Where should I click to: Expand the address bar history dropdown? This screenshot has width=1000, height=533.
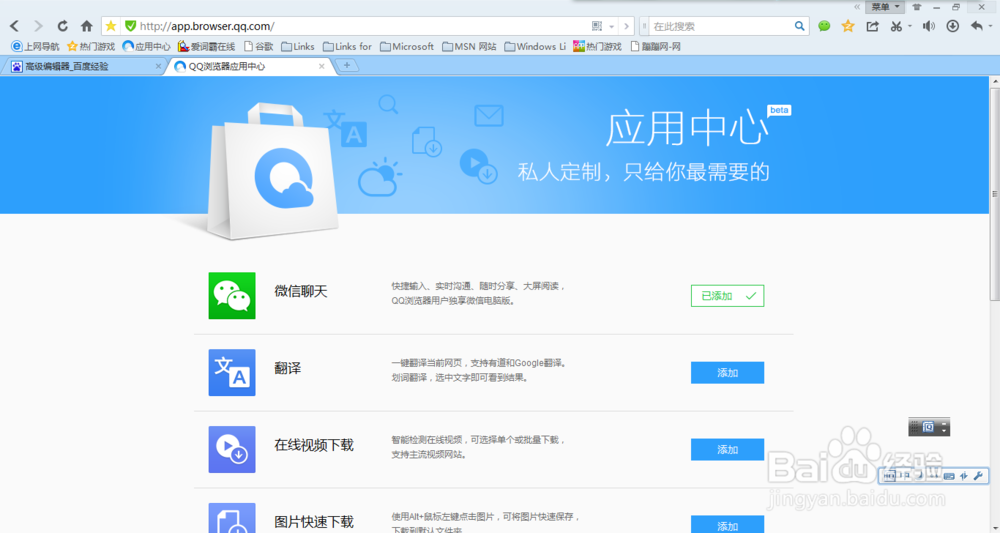point(612,27)
